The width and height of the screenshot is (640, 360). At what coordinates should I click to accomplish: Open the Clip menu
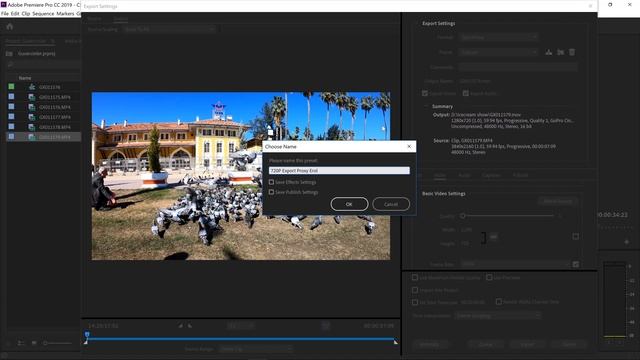click(x=26, y=13)
